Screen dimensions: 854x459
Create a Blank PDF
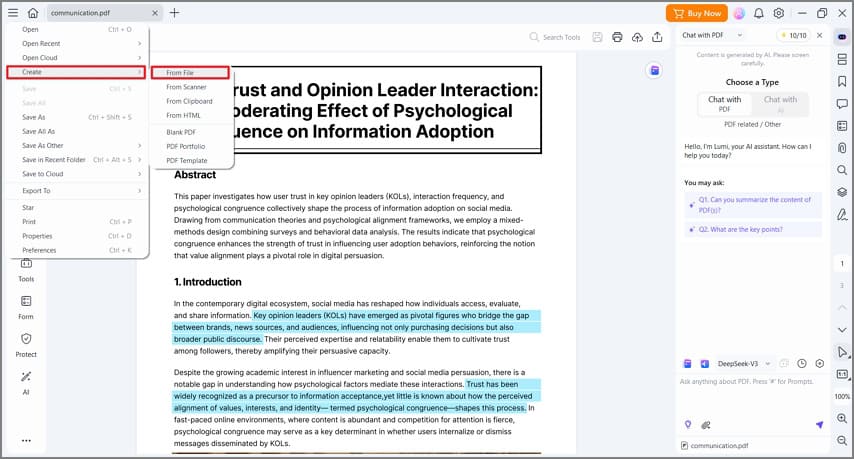point(192,132)
